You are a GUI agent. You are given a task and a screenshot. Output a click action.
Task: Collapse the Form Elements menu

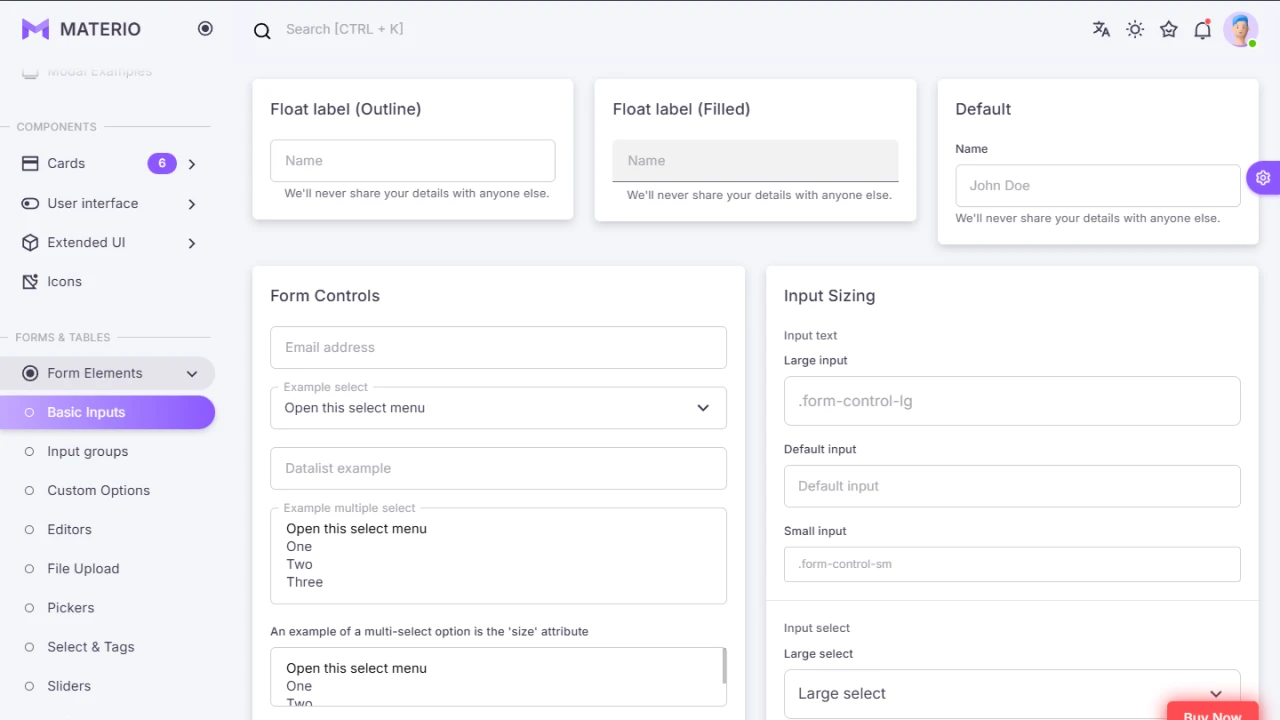[x=191, y=373]
